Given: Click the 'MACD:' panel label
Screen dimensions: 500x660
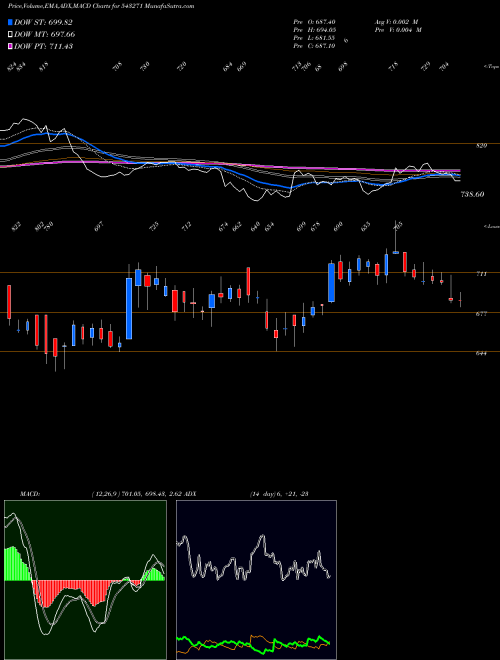Looking at the screenshot, I should coord(29,494).
